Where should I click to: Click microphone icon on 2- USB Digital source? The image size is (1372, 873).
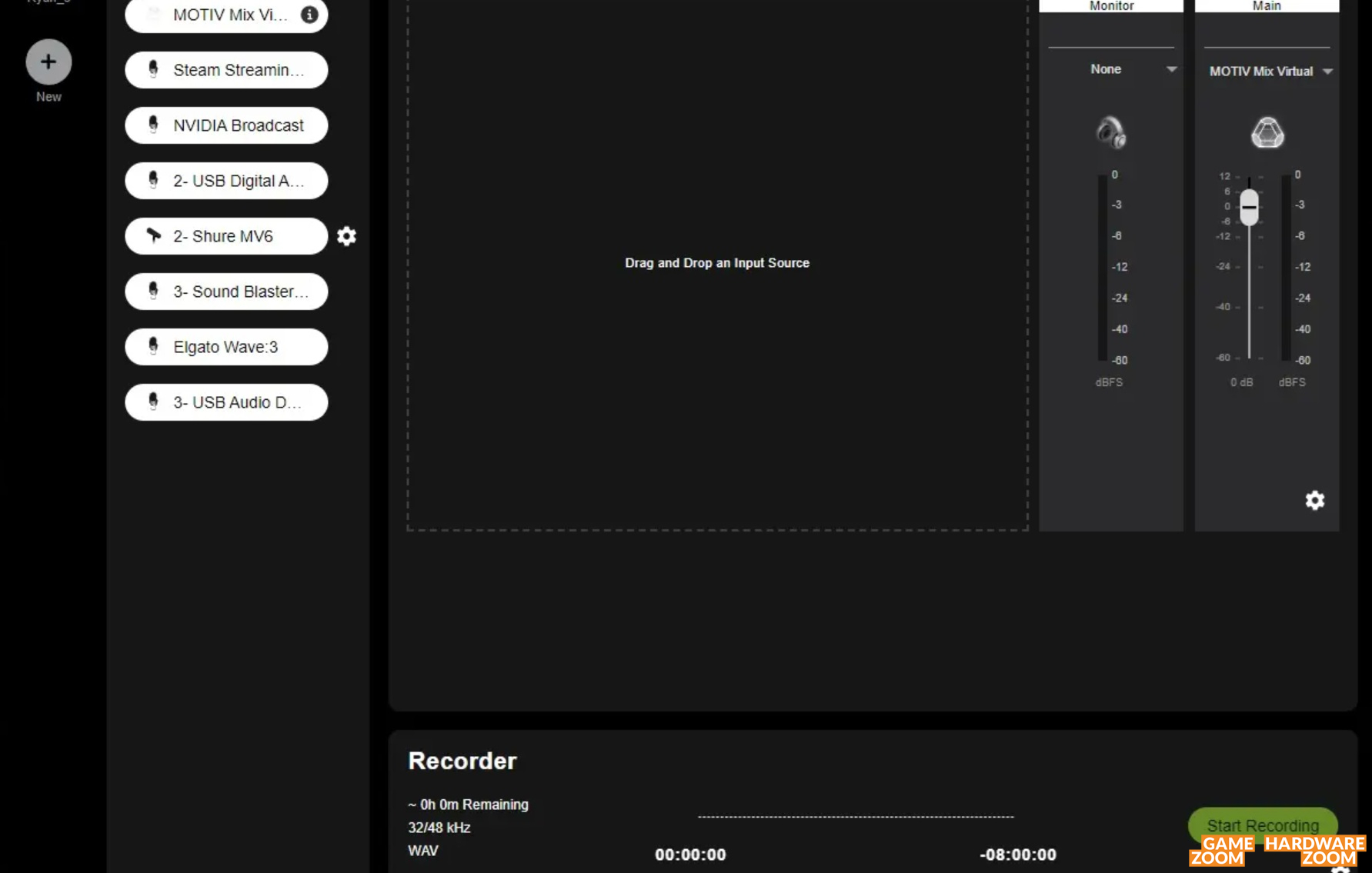coord(153,180)
